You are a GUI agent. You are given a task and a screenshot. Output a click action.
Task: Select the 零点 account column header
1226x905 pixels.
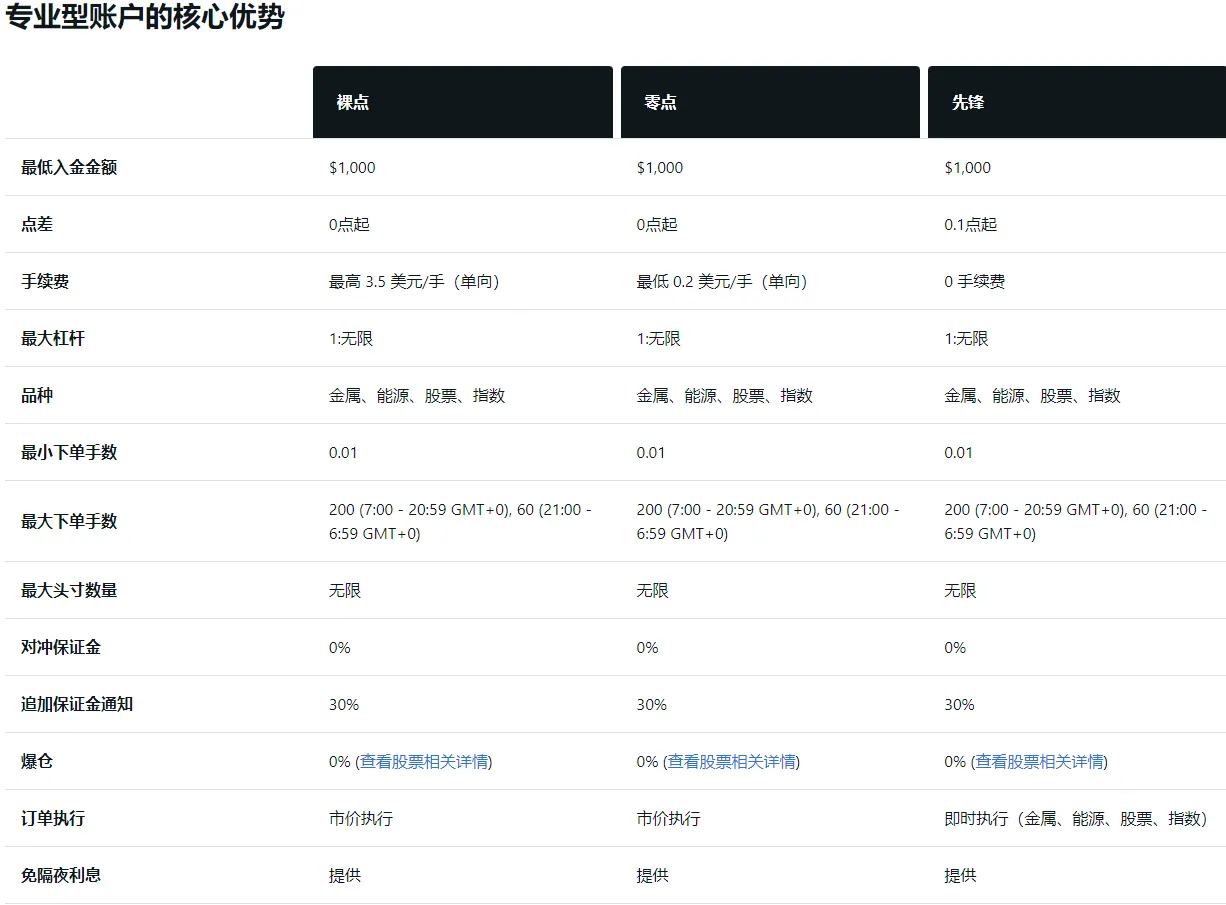(x=770, y=102)
